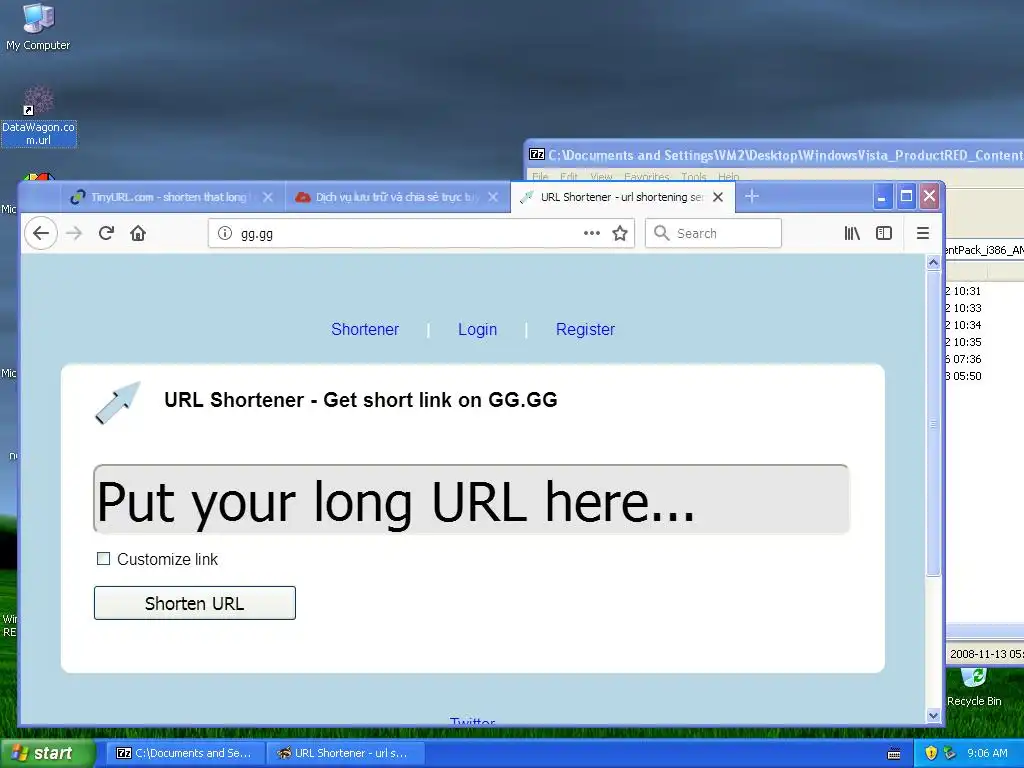Click the page scrollbar up arrow

933,263
